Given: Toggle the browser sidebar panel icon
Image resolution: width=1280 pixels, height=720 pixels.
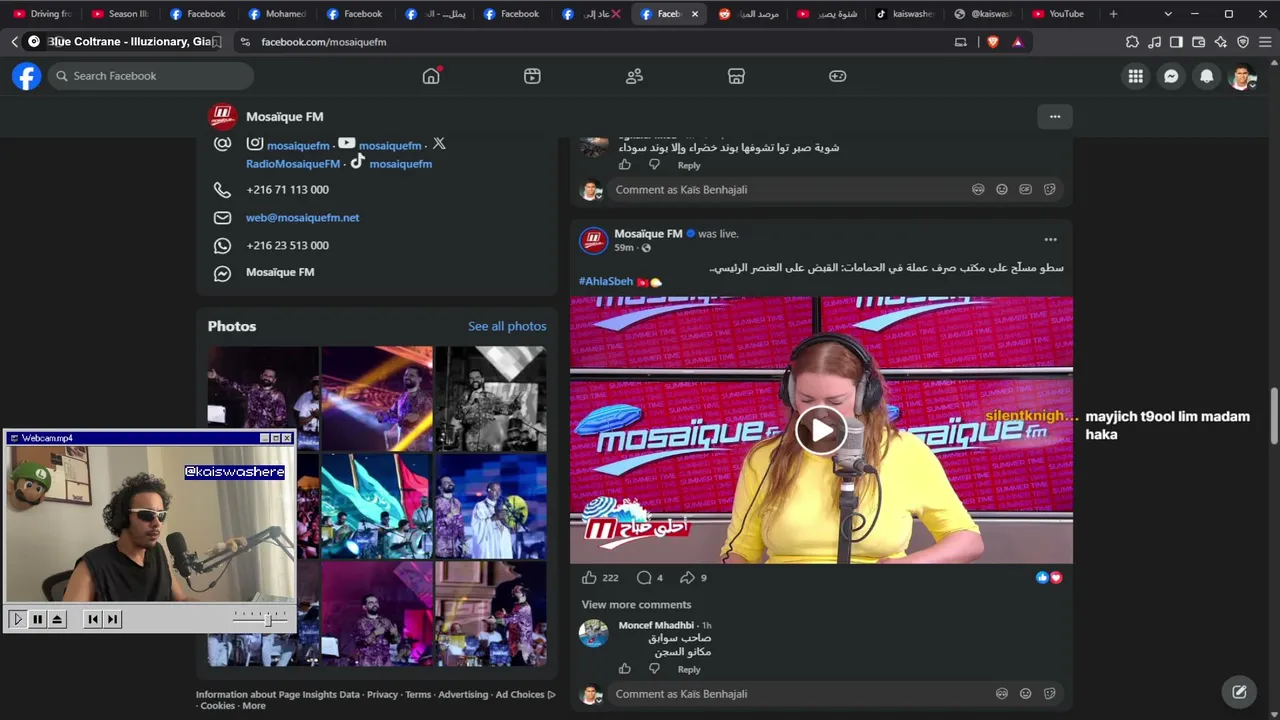Looking at the screenshot, I should pyautogui.click(x=1176, y=42).
